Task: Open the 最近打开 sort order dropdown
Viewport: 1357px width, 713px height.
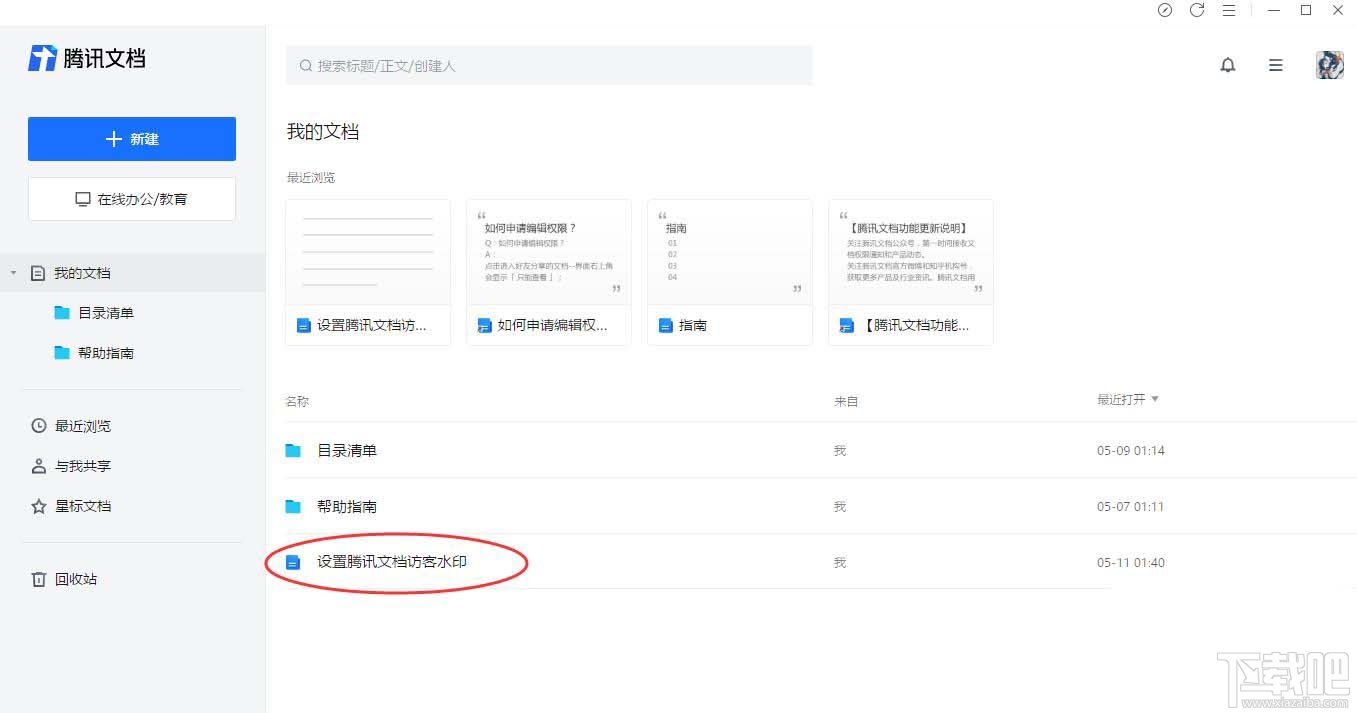Action: (1128, 399)
